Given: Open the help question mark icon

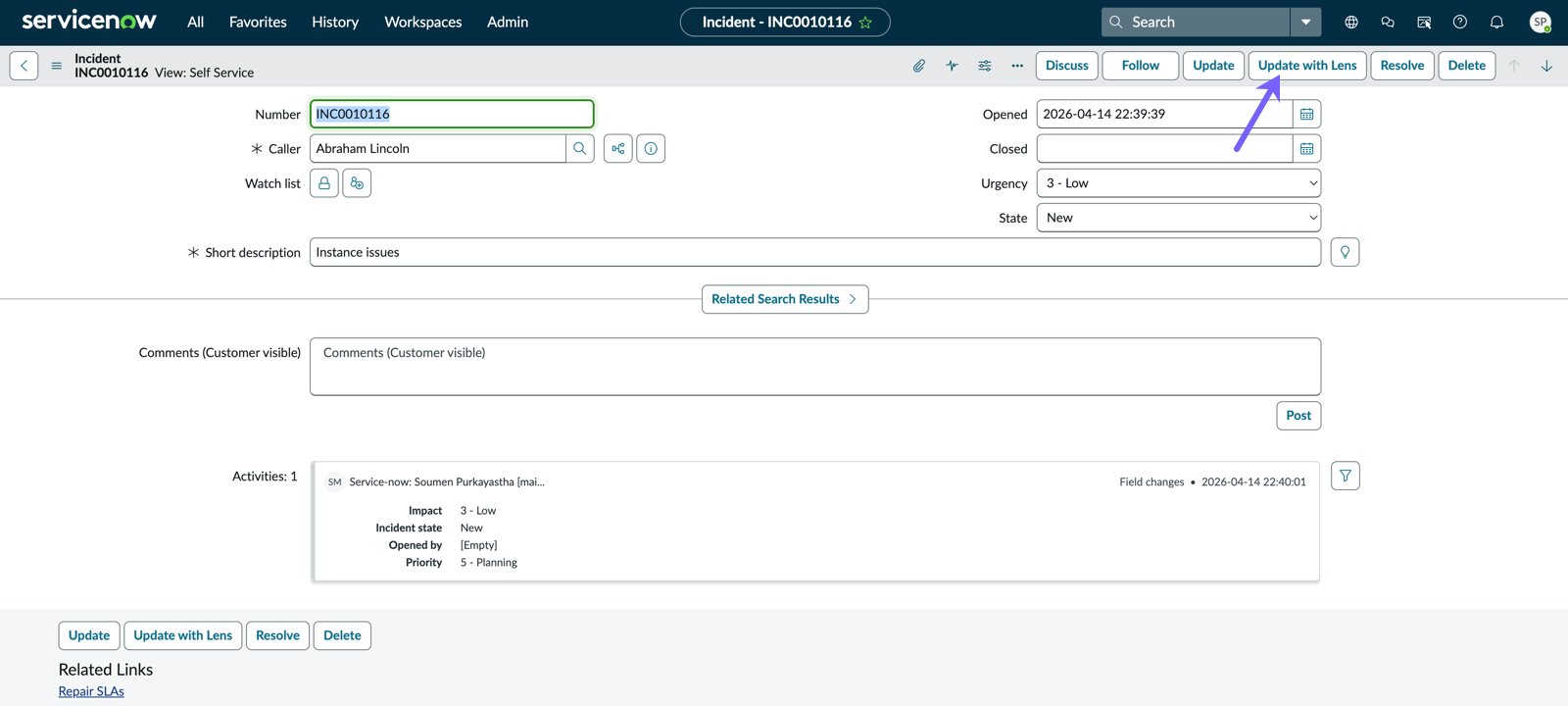Looking at the screenshot, I should click(1460, 22).
